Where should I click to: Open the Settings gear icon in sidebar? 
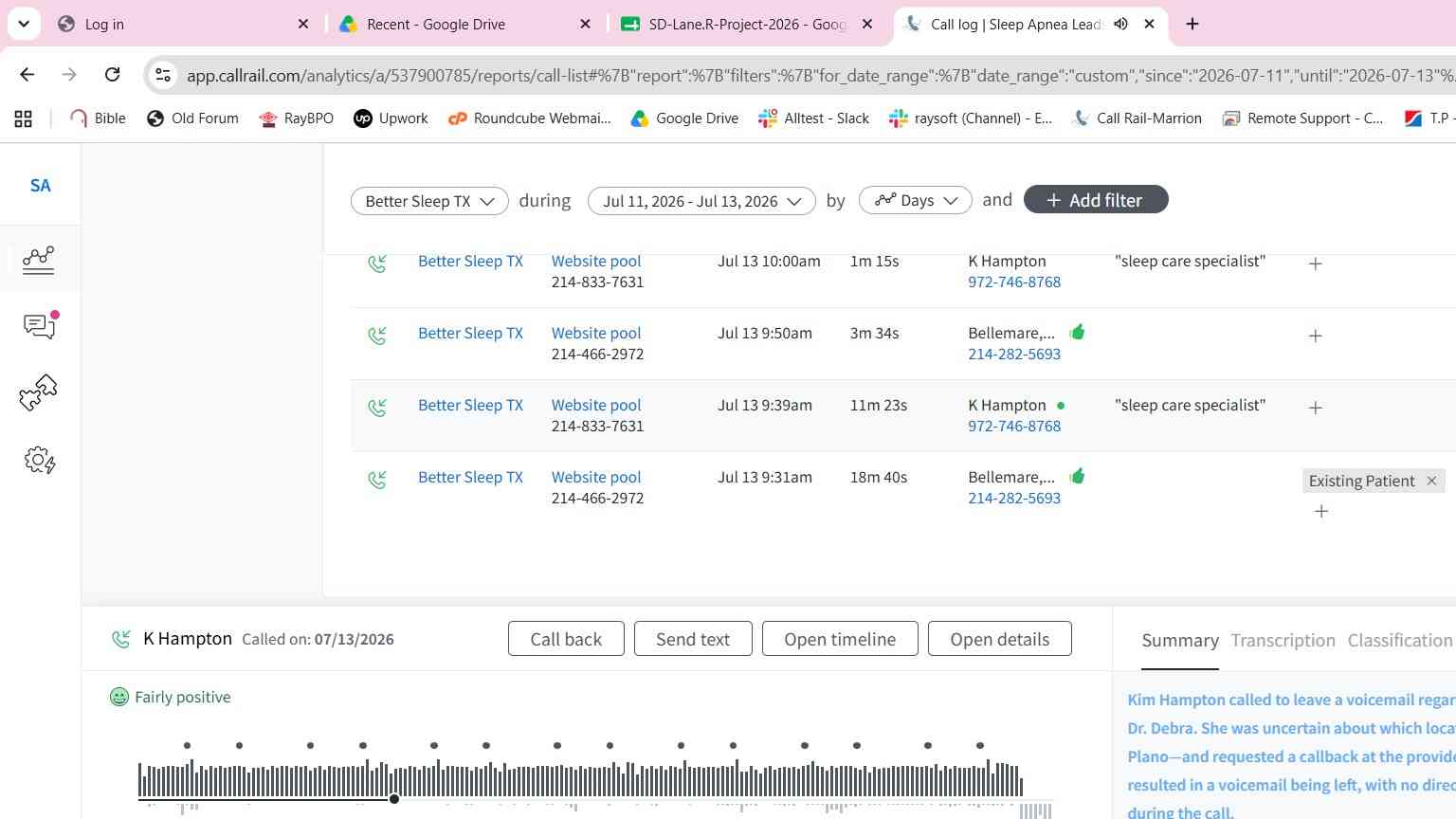pos(39,461)
